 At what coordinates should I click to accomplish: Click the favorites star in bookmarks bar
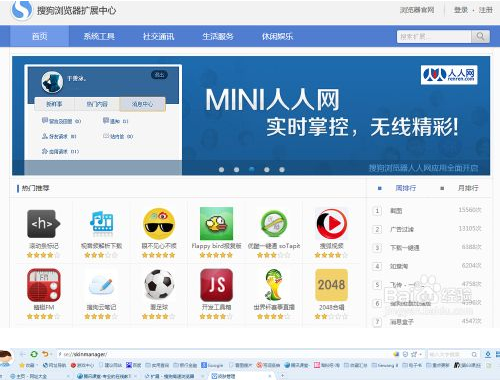point(22,365)
